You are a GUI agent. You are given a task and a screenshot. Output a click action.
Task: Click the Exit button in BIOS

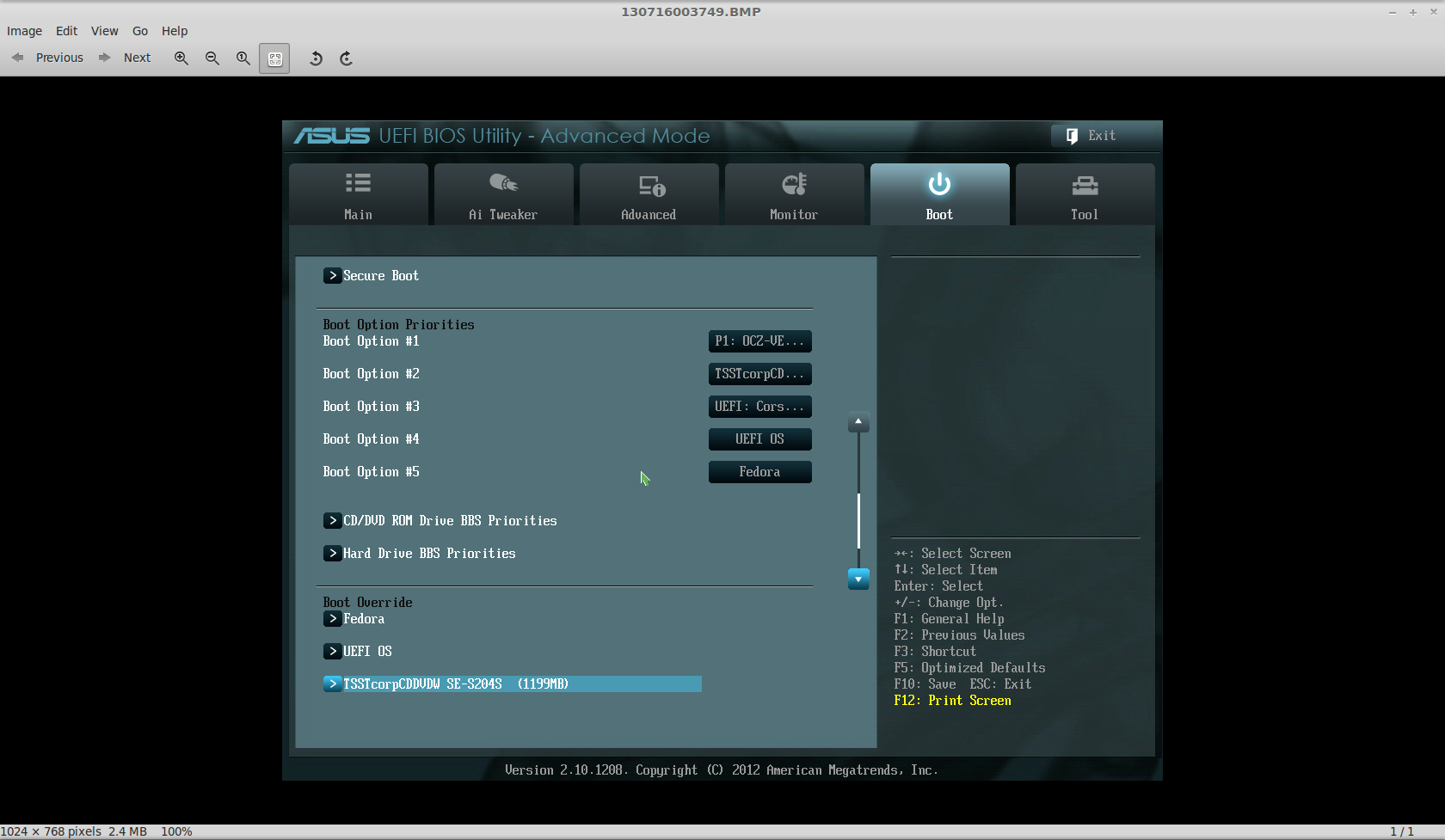point(1091,136)
